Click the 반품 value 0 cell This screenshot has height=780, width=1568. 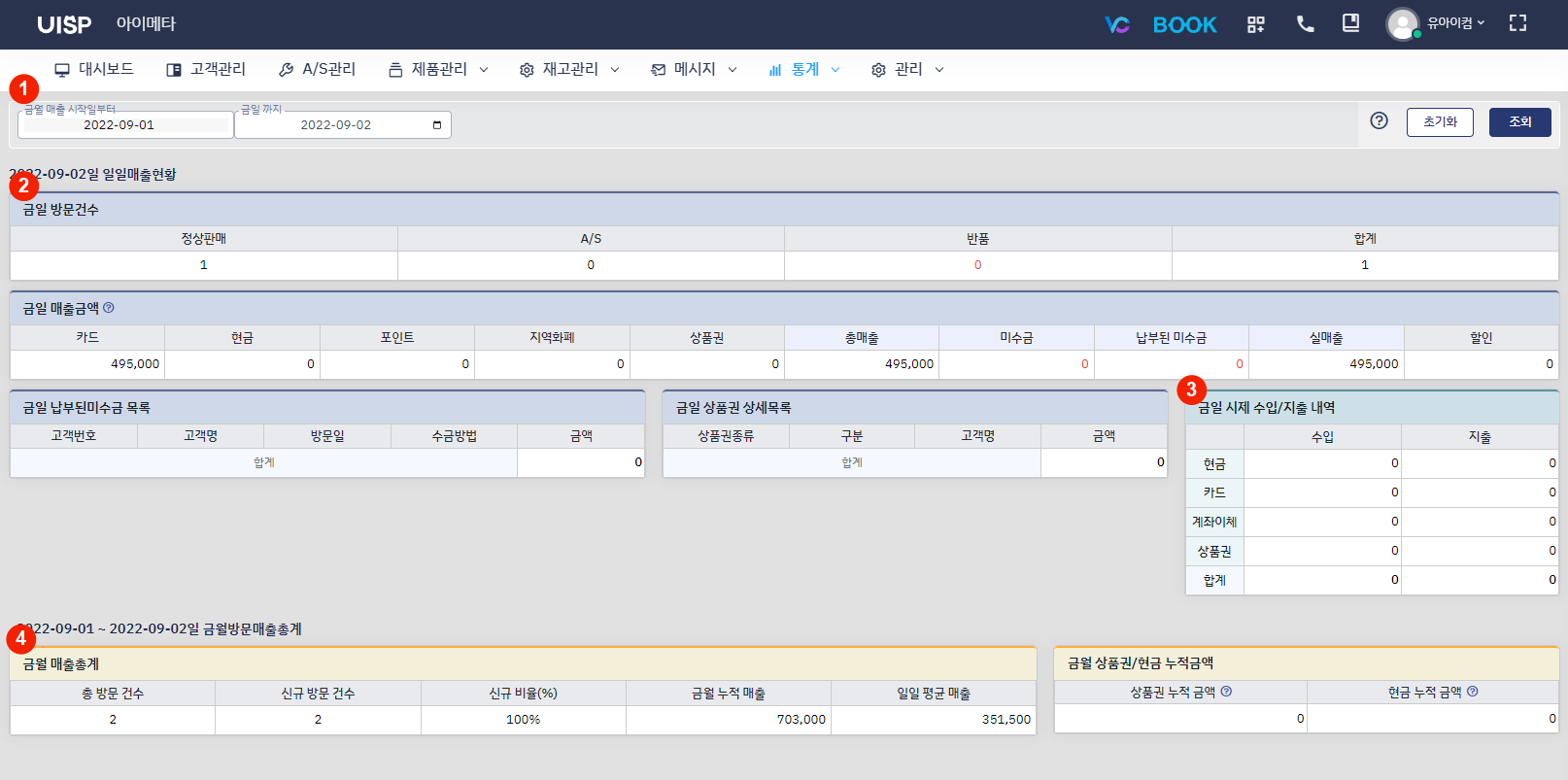pyautogui.click(x=977, y=265)
